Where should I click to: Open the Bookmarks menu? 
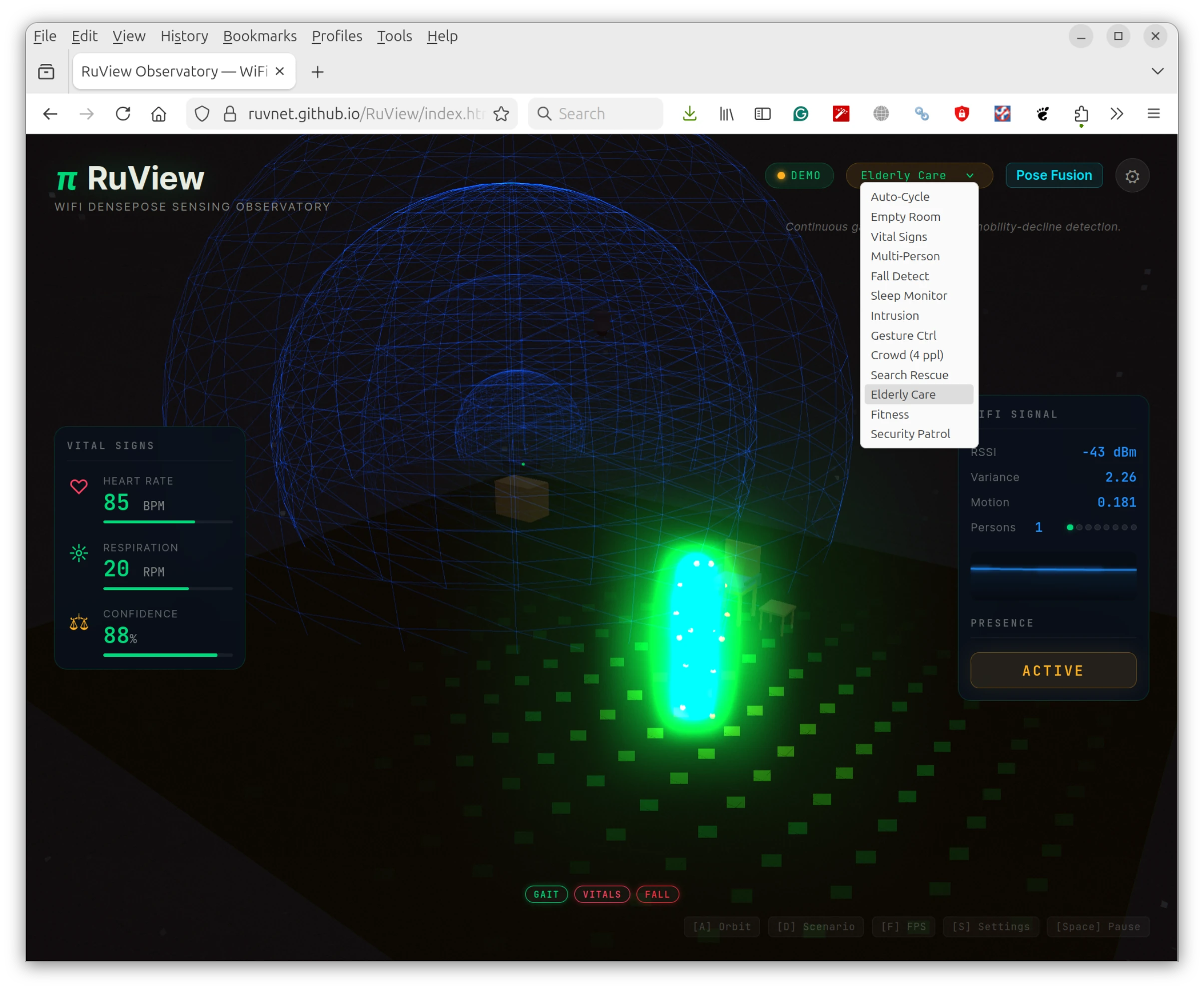click(259, 36)
